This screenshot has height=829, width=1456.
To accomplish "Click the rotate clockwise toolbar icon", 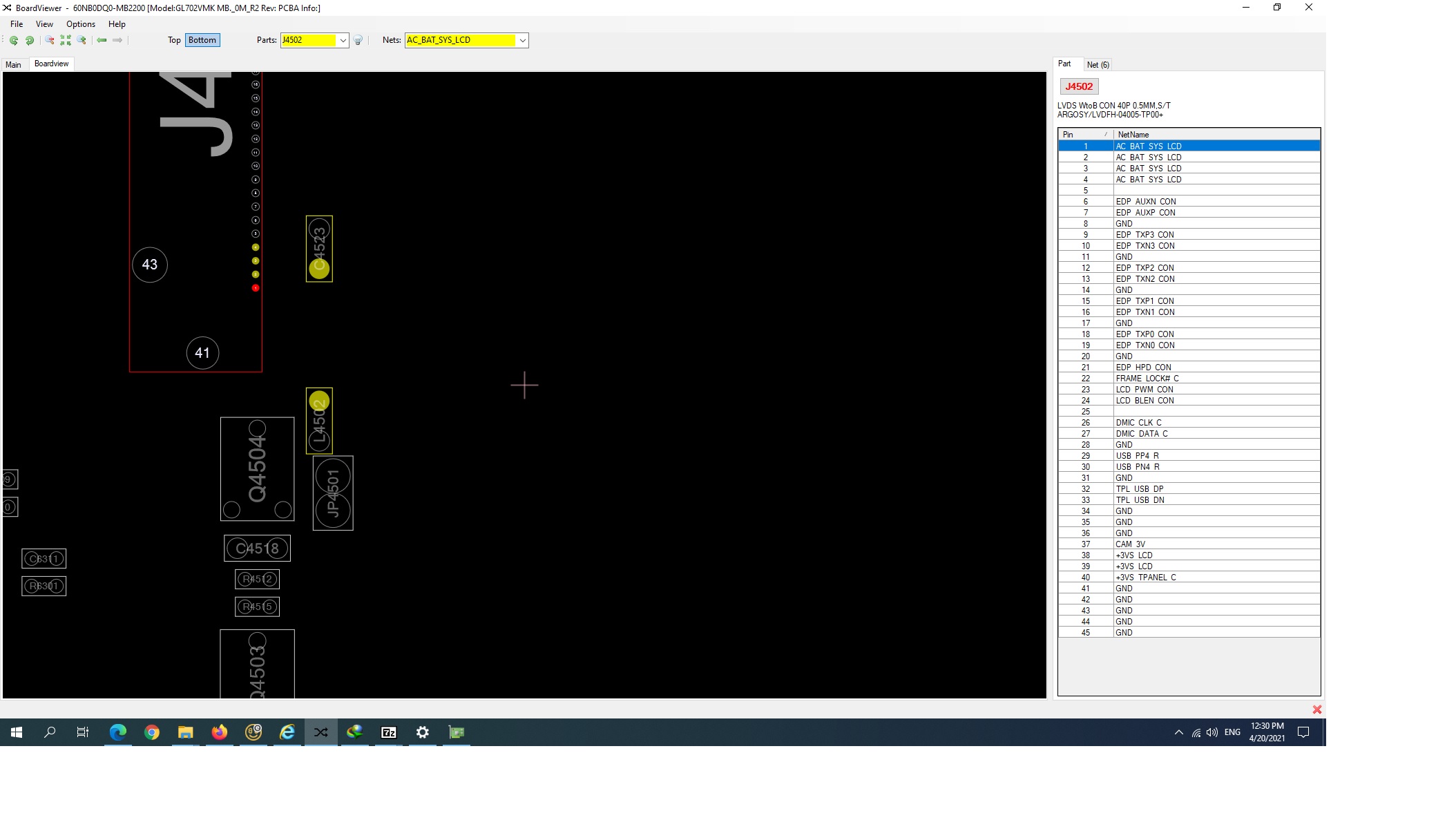I will [30, 41].
